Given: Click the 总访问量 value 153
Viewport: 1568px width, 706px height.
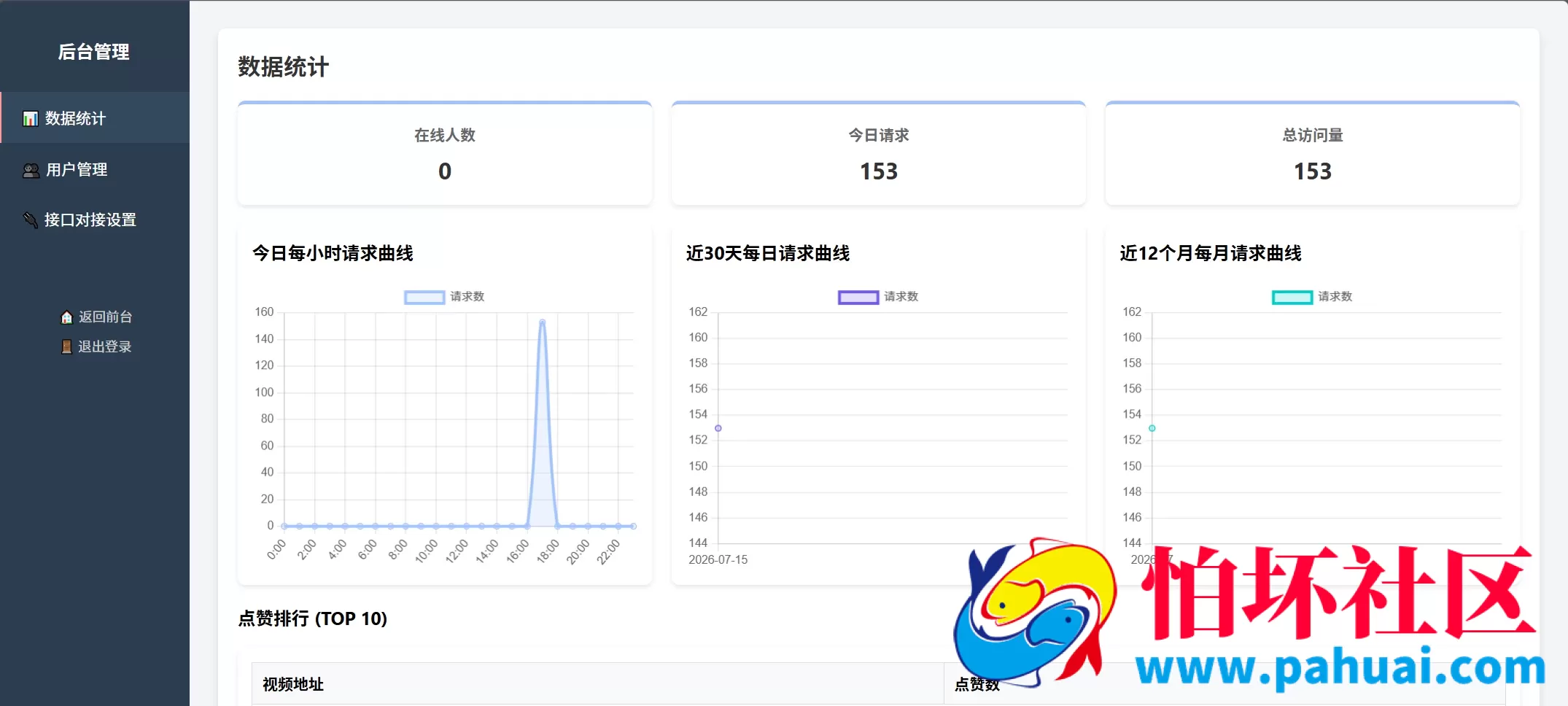Looking at the screenshot, I should tap(1313, 171).
